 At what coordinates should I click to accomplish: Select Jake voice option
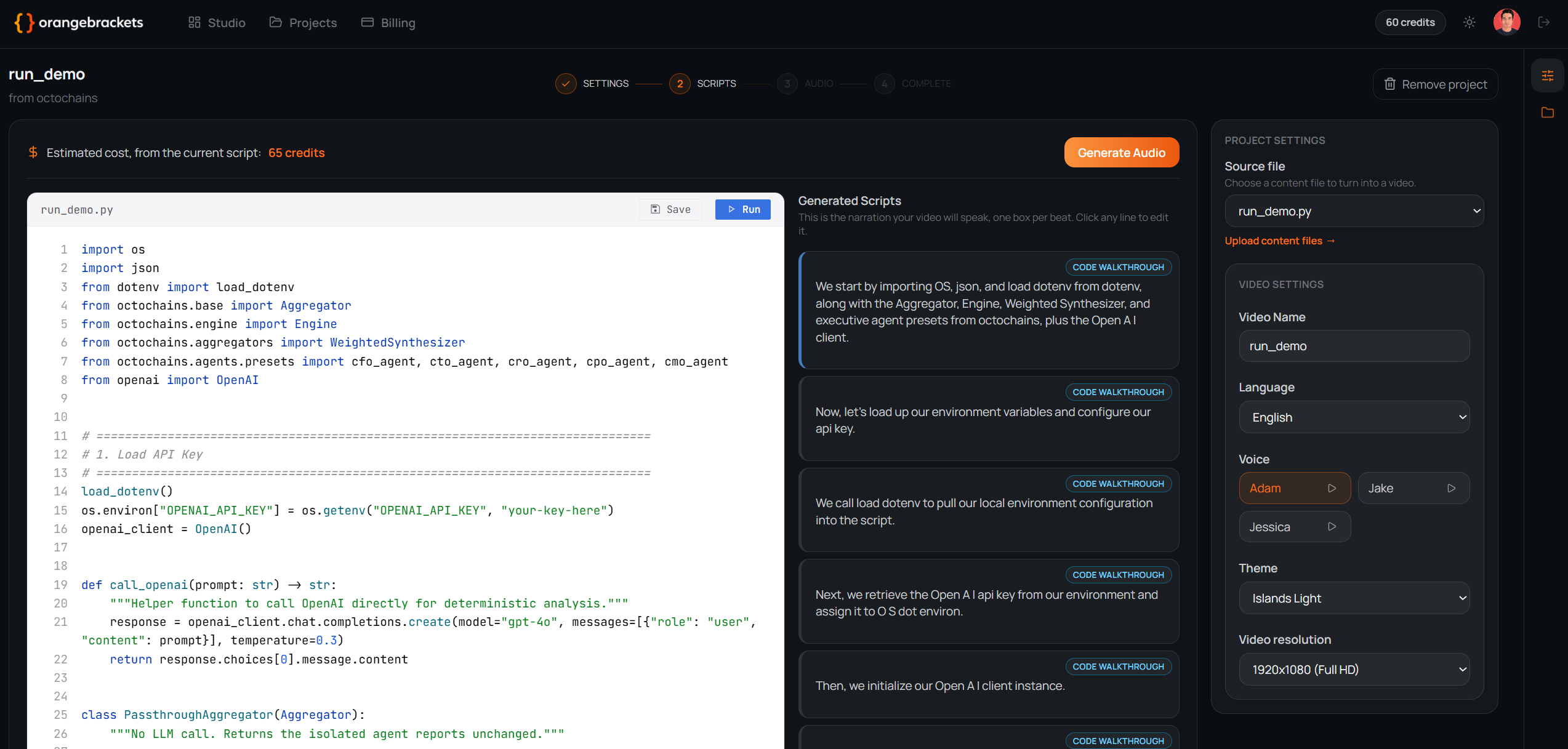pos(1414,488)
